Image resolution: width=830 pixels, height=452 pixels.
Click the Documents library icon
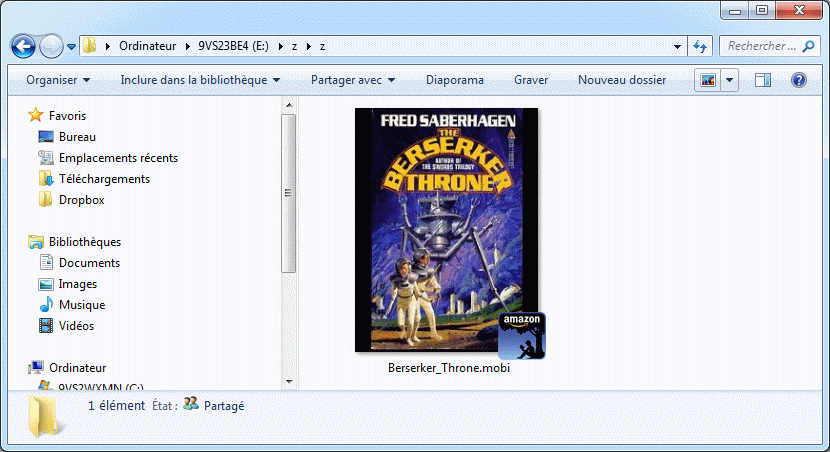click(47, 263)
